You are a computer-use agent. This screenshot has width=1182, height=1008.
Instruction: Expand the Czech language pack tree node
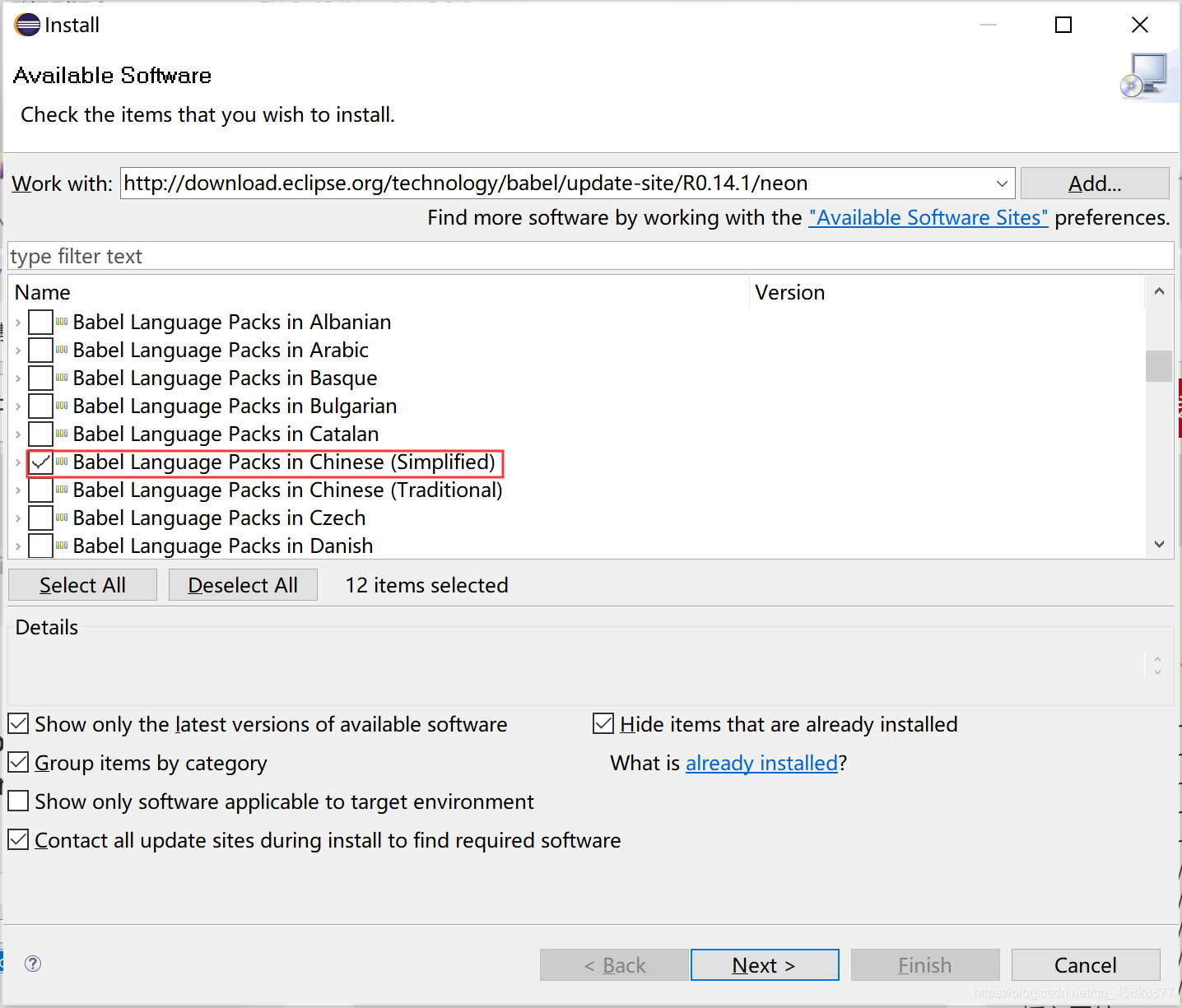18,518
